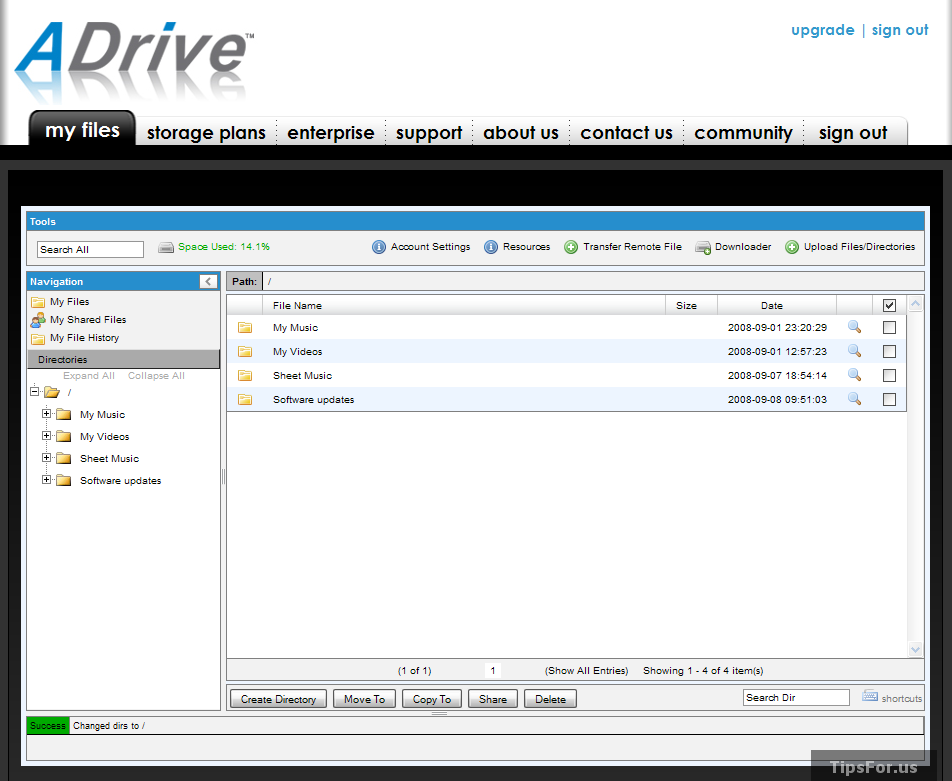Click the upgrade link at top right
This screenshot has width=952, height=781.
pyautogui.click(x=823, y=30)
